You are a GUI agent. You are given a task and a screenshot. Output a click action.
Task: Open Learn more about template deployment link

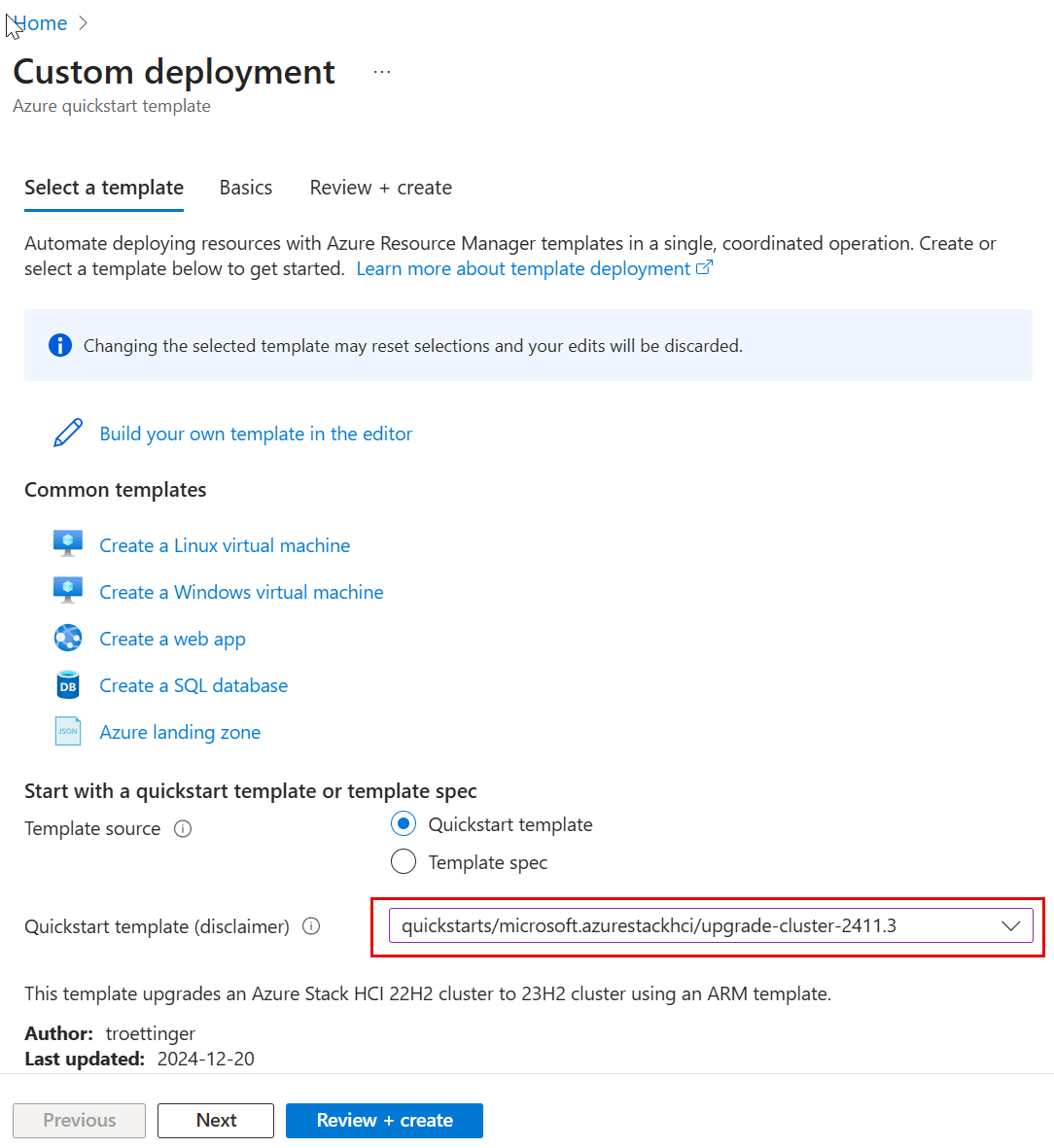(524, 269)
